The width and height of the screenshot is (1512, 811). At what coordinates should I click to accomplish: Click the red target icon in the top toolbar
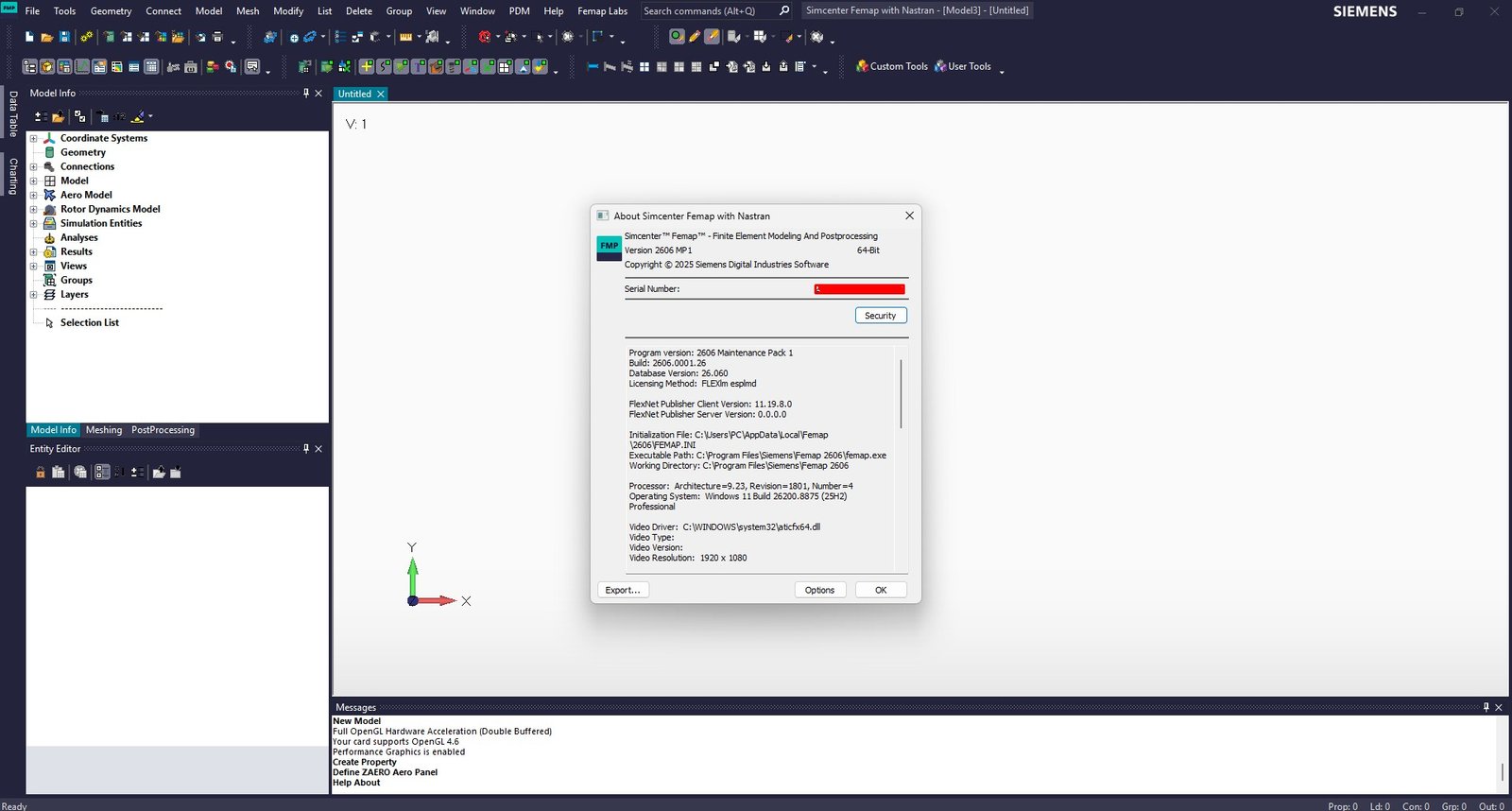pos(484,37)
